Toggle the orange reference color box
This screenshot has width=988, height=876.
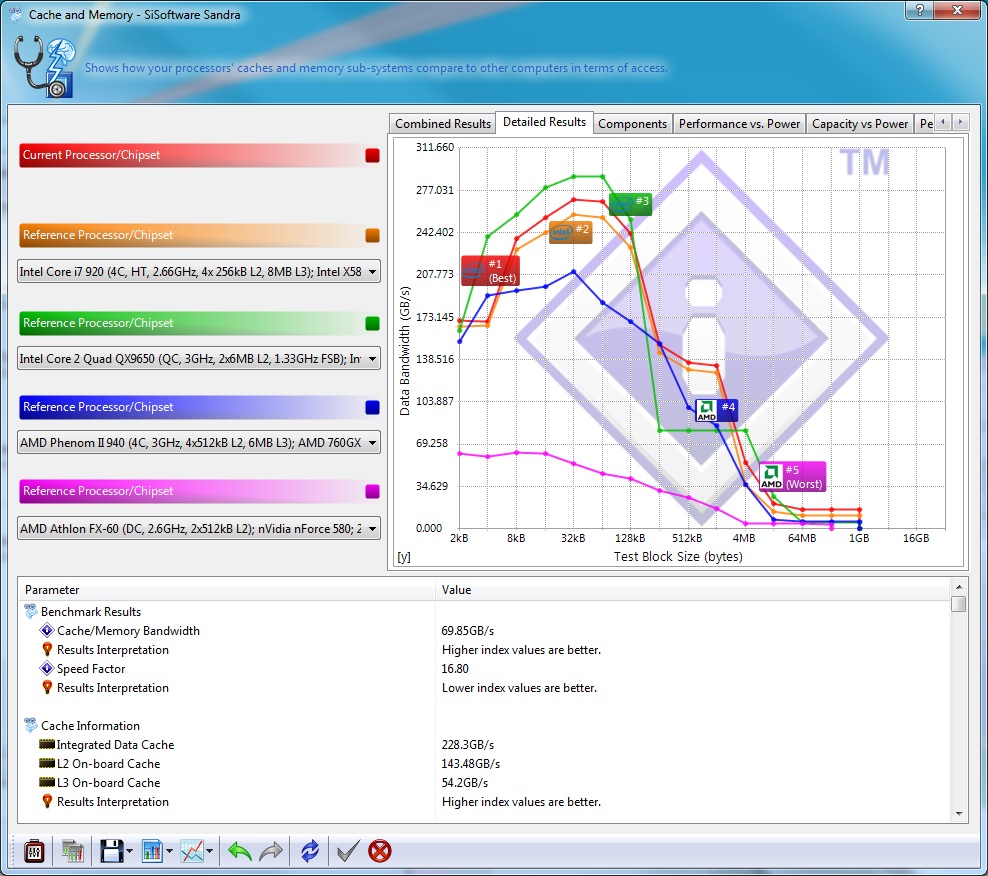pyautogui.click(x=372, y=235)
